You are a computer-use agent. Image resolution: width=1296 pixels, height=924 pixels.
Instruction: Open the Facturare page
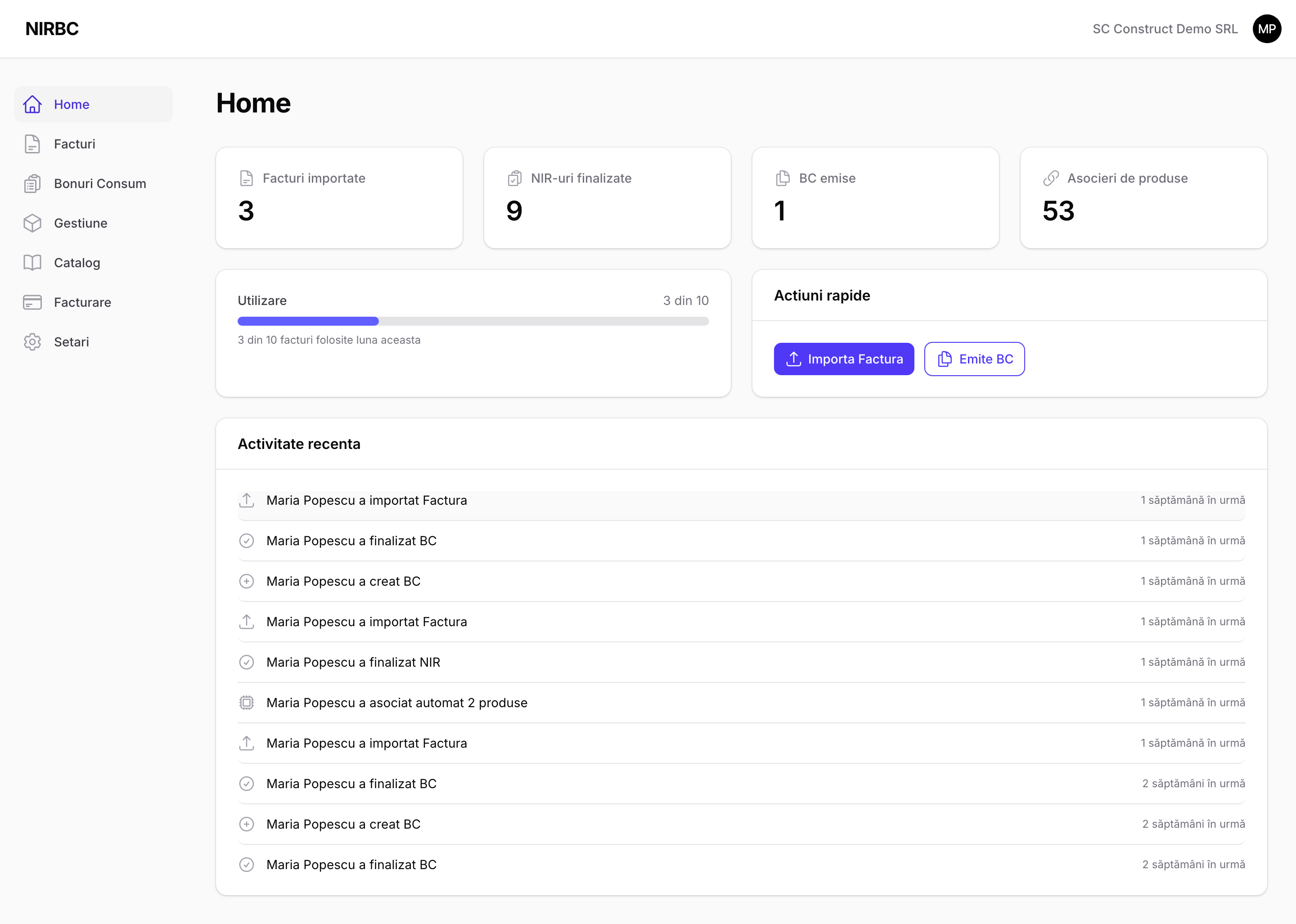[93, 302]
